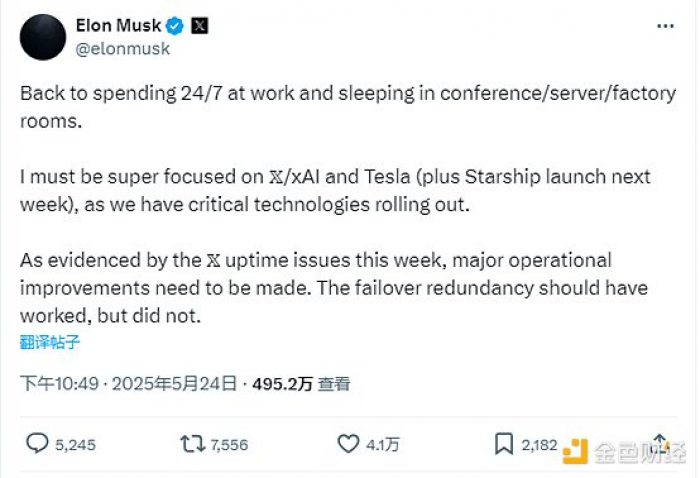This screenshot has width=700, height=478.
Task: Click the share arrow icon
Action: coord(660,443)
